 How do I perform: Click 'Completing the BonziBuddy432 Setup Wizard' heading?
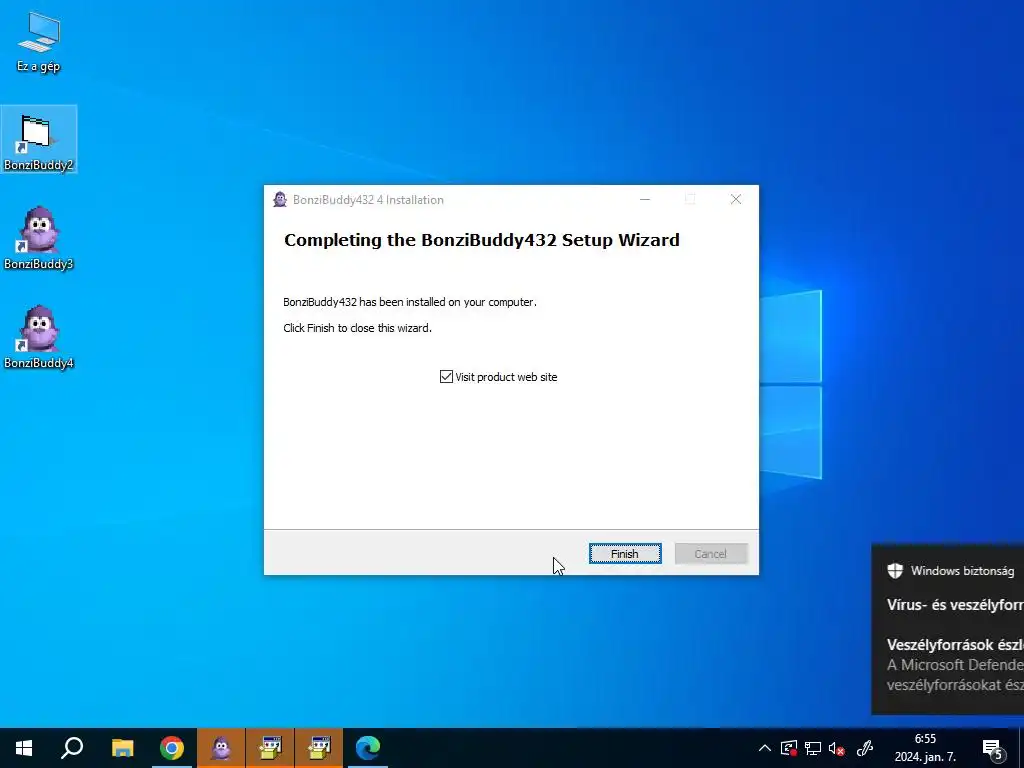coord(482,240)
